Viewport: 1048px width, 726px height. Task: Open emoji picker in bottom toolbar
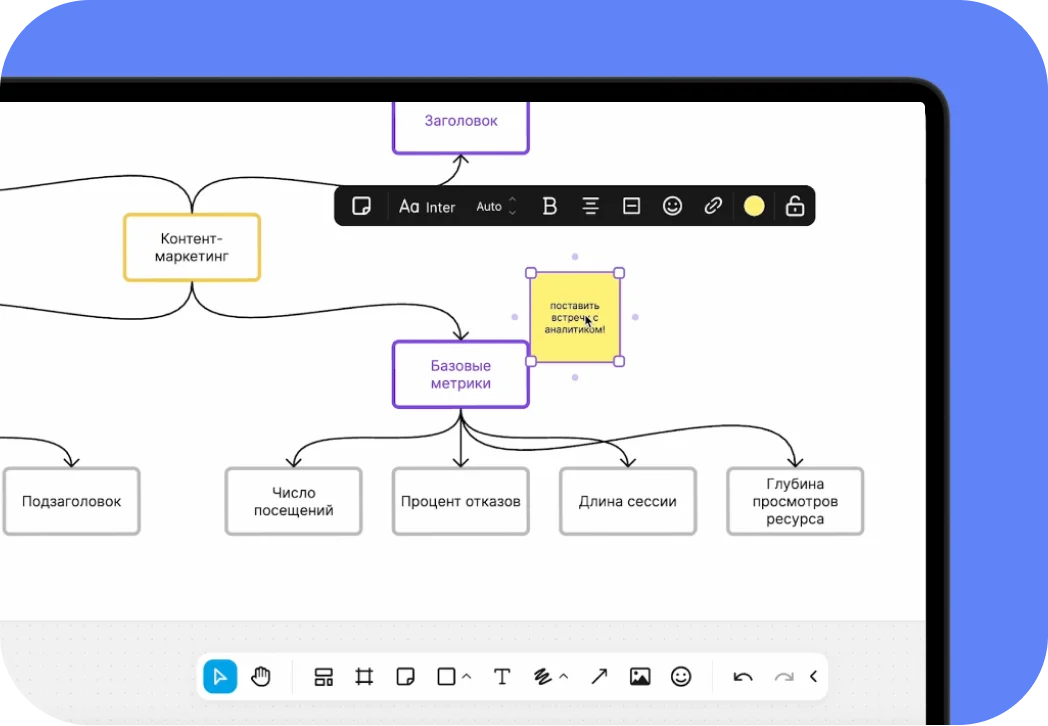coord(680,677)
